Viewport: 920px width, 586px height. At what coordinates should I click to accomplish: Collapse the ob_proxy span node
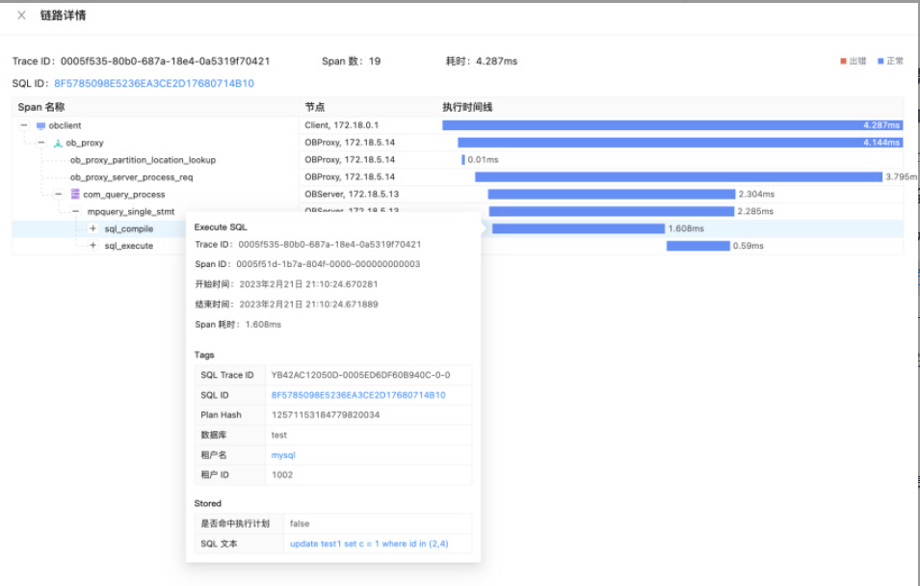[x=41, y=143]
